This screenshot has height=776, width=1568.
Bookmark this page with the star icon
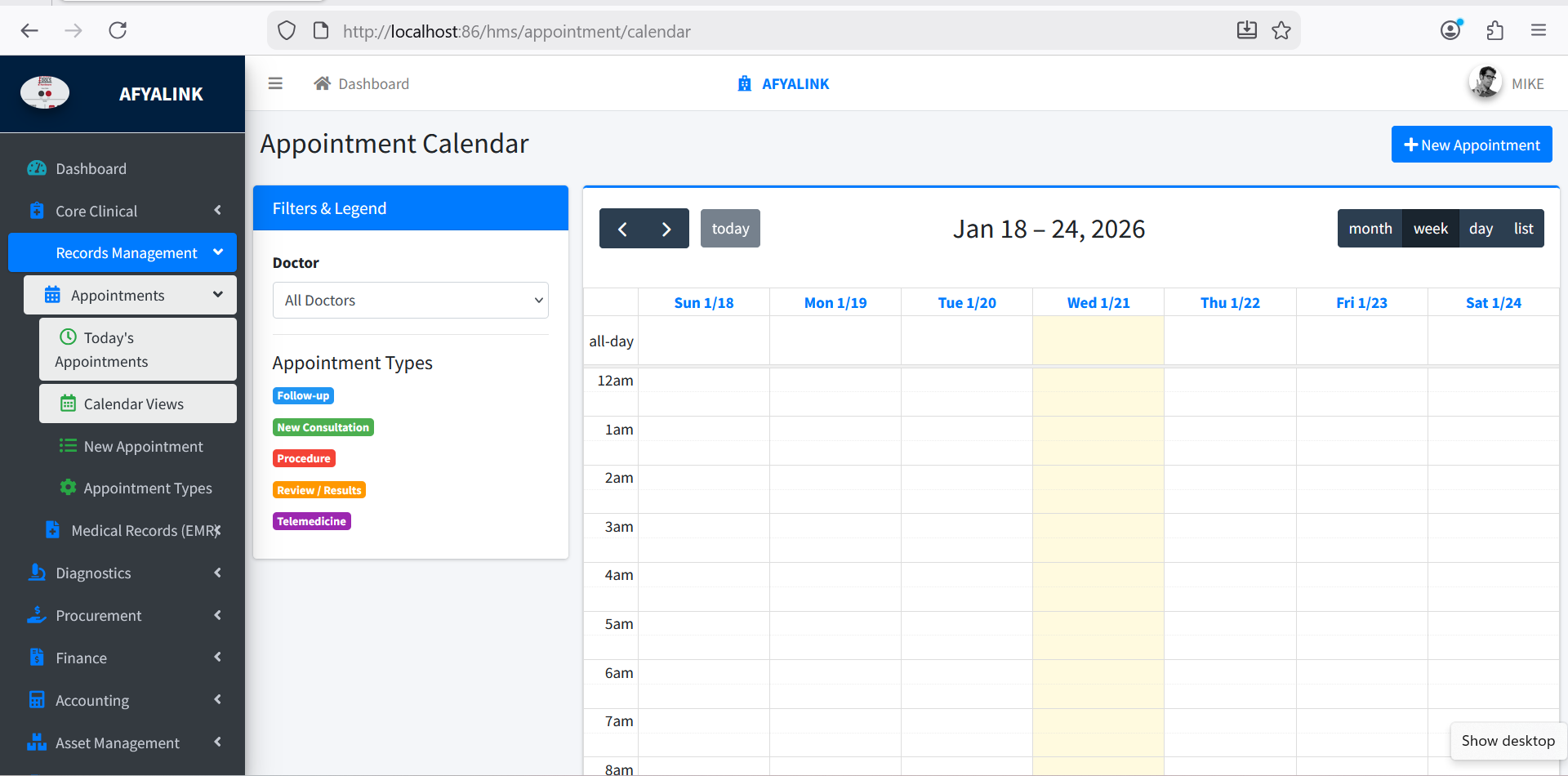pyautogui.click(x=1281, y=31)
